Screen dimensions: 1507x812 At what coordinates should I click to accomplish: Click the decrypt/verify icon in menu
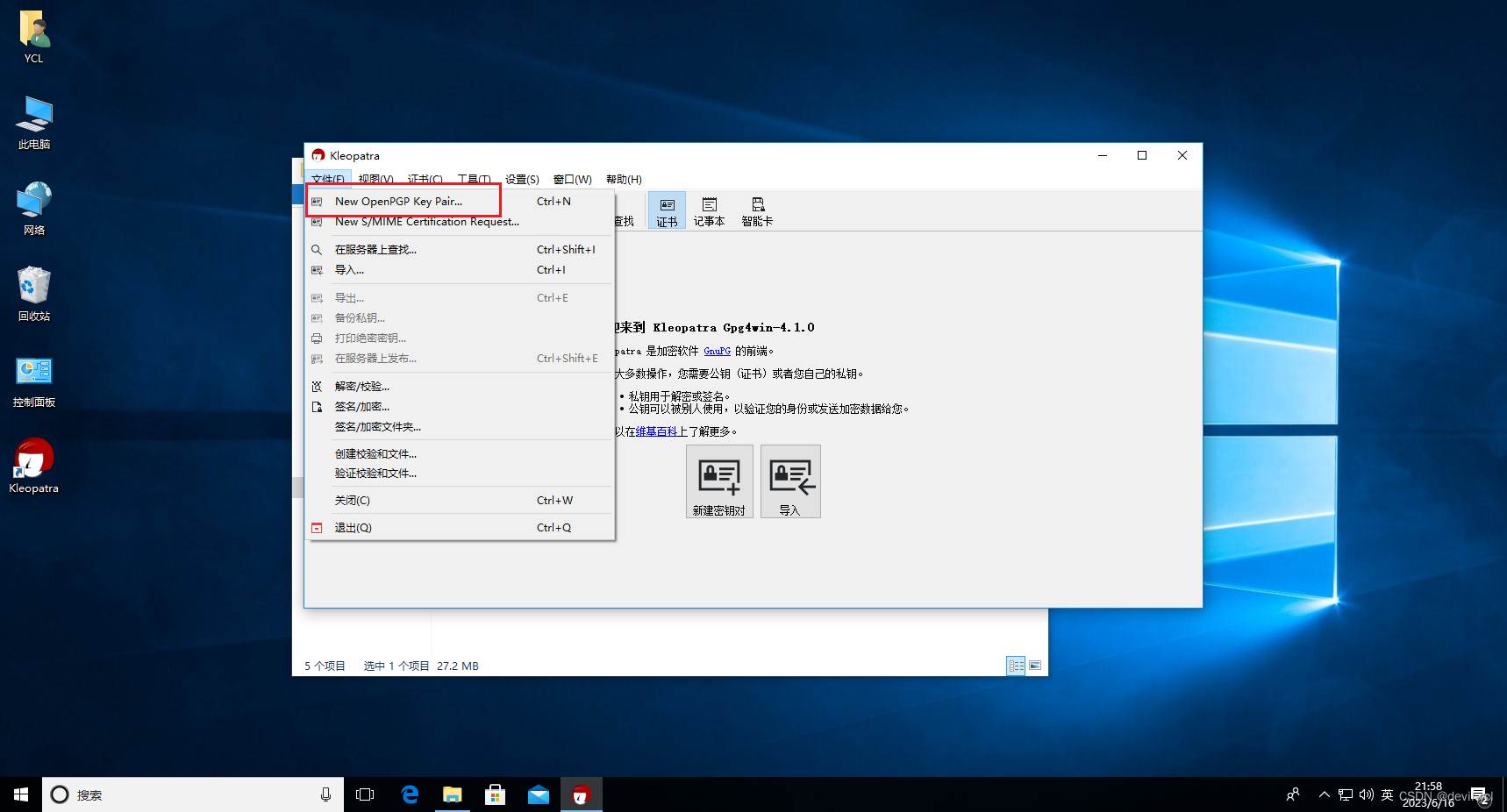click(x=317, y=387)
